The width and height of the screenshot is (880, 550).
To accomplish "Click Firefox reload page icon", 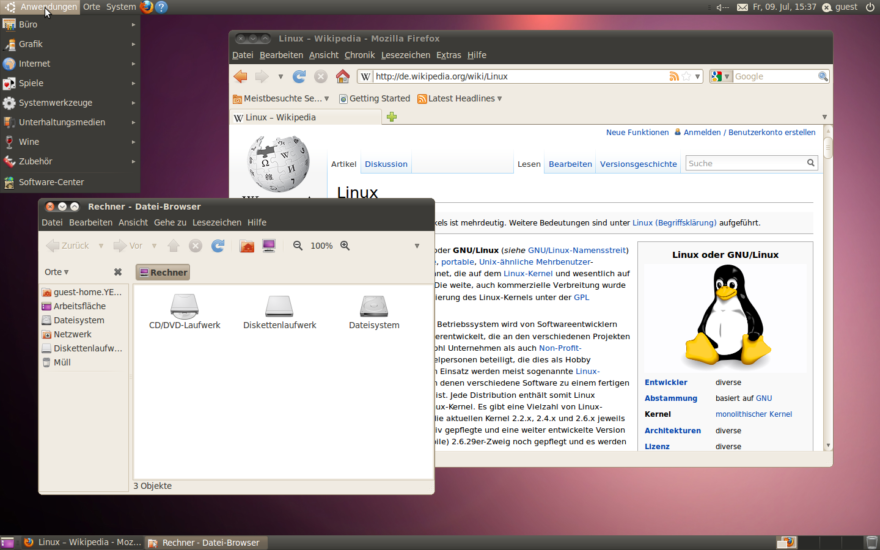I will tap(299, 76).
